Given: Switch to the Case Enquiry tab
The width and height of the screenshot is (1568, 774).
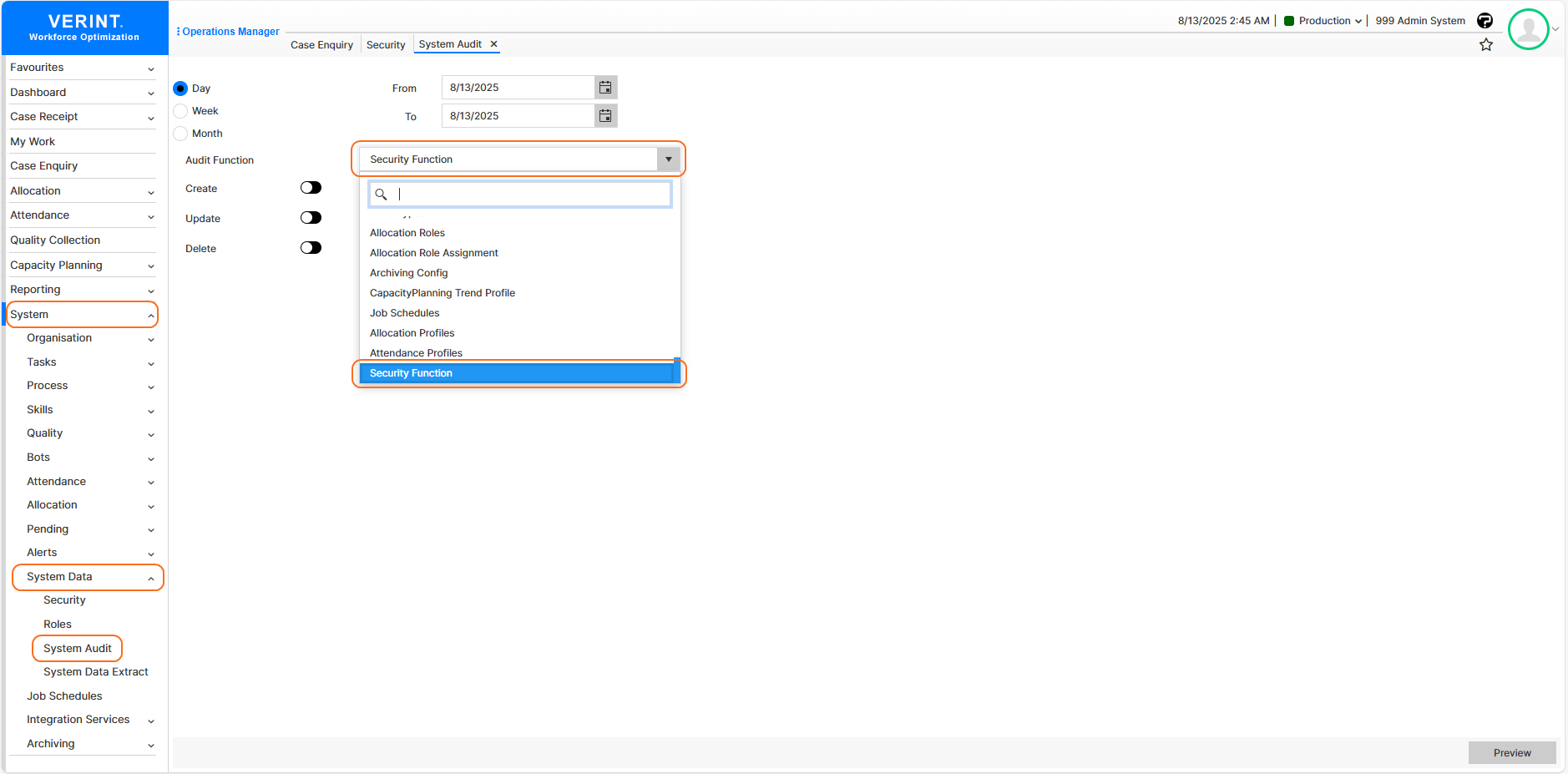Looking at the screenshot, I should click(321, 45).
